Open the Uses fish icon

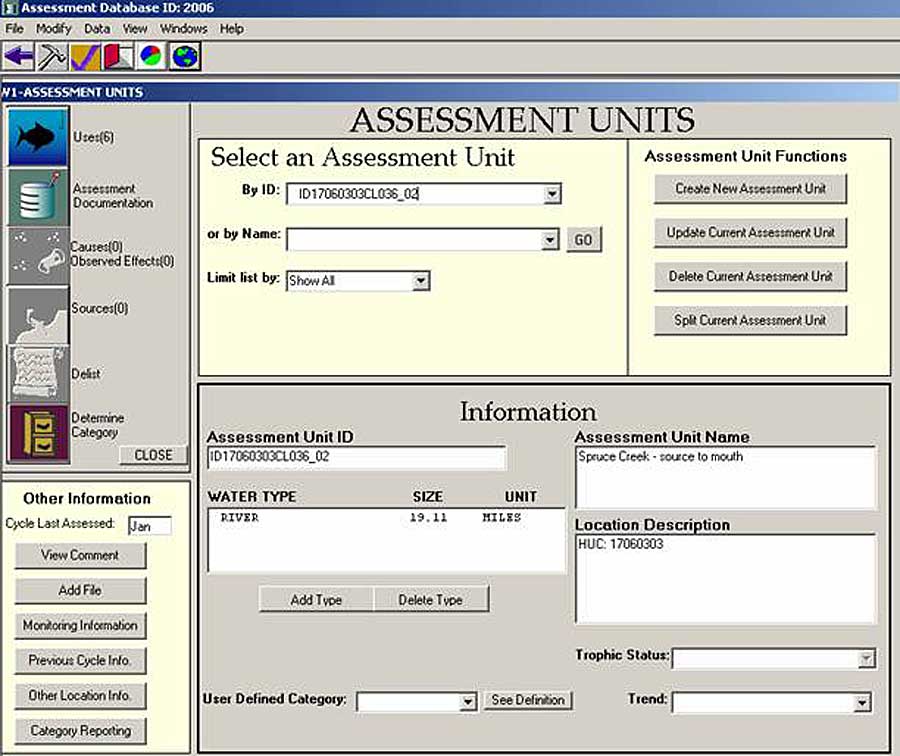click(x=38, y=137)
